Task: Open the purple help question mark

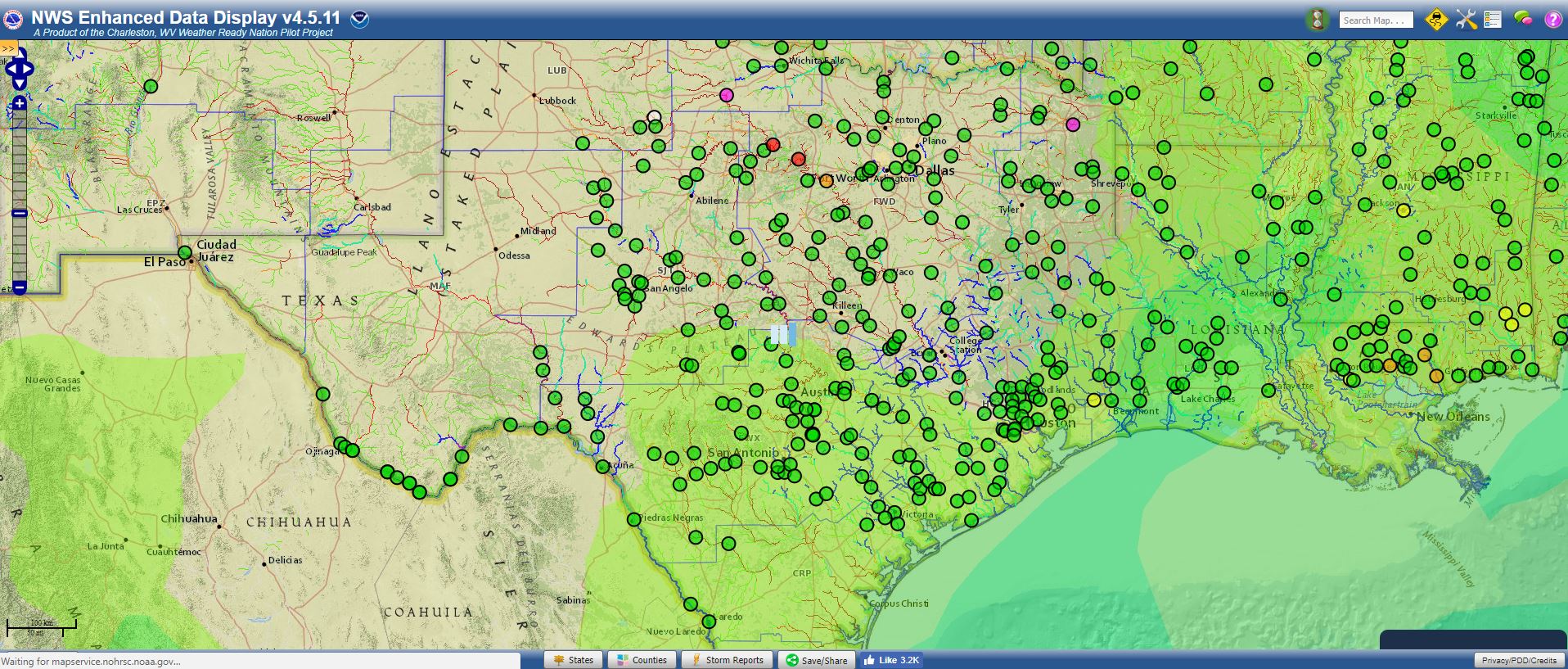Action: click(1552, 20)
